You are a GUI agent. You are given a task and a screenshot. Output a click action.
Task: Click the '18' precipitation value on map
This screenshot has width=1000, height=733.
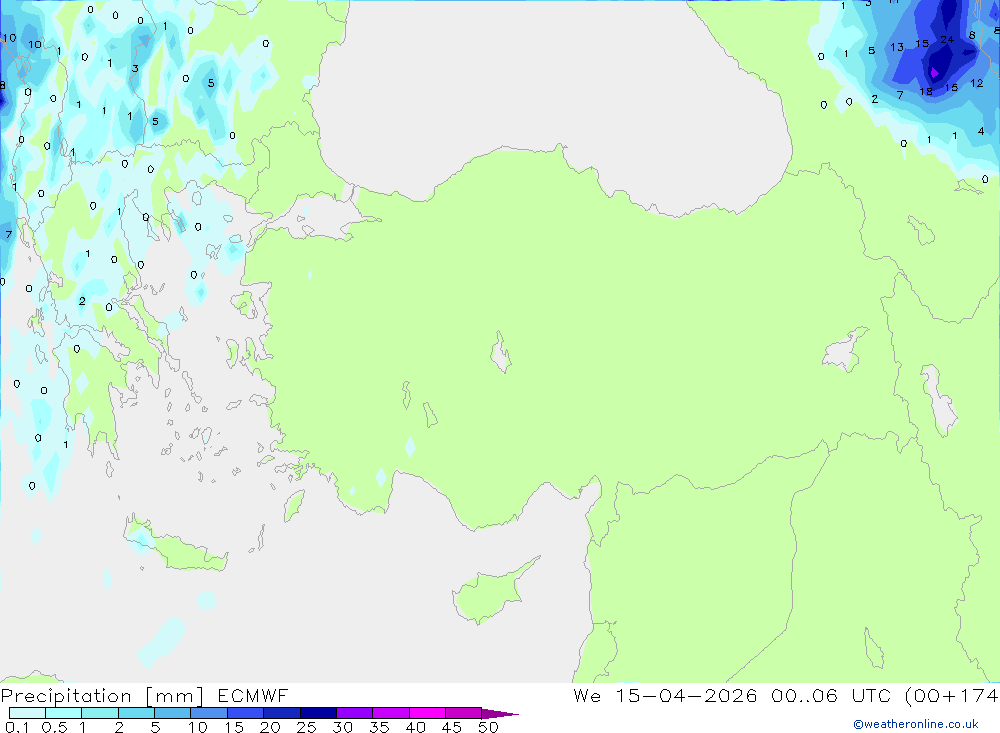(926, 92)
